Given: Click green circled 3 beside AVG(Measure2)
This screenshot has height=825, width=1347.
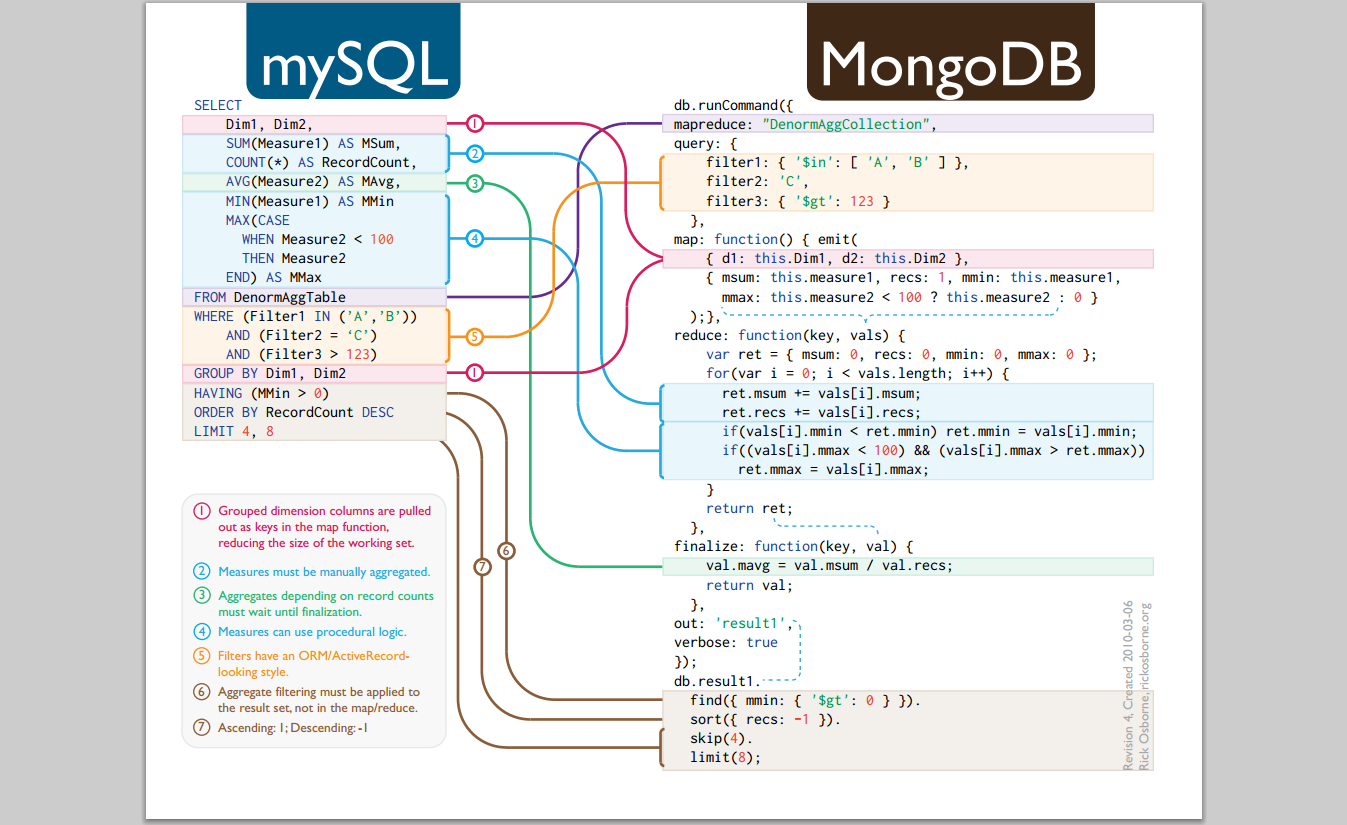Looking at the screenshot, I should (x=475, y=183).
